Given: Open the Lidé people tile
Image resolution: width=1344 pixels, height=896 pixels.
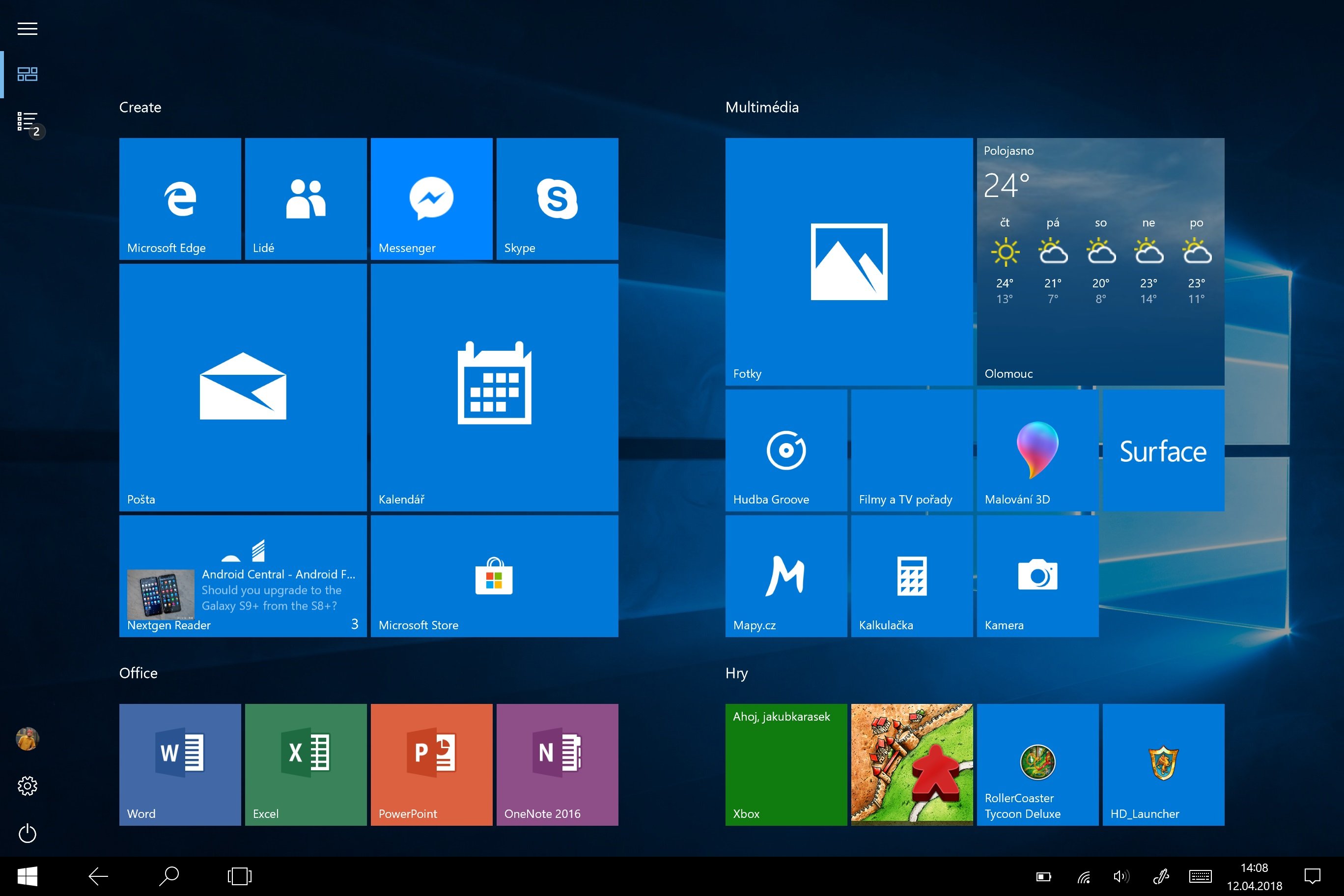Looking at the screenshot, I should tap(306, 199).
